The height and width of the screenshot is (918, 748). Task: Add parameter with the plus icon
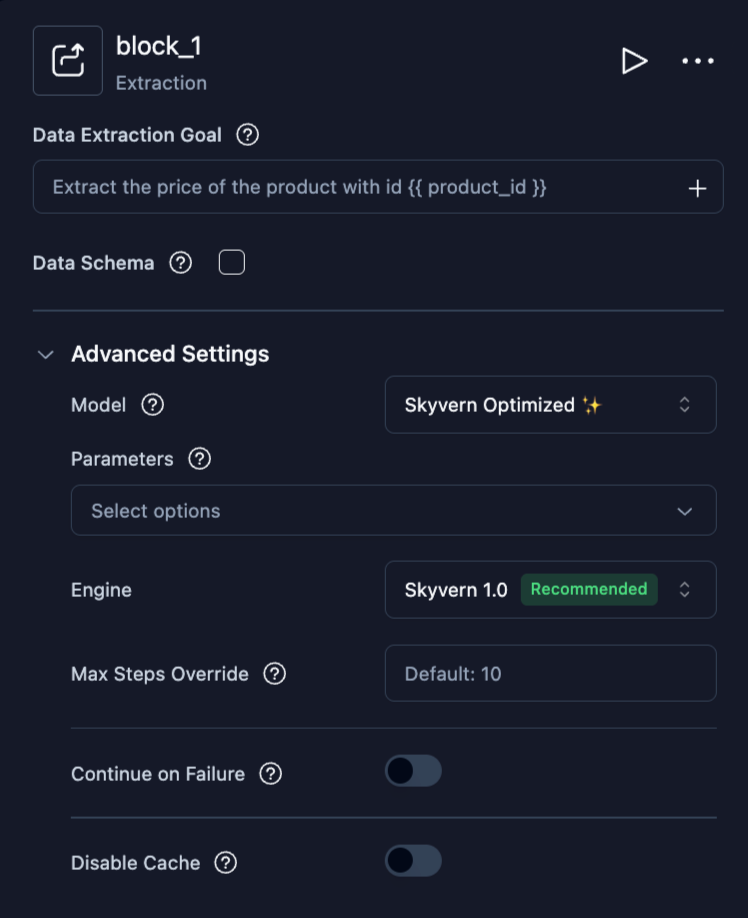(698, 188)
